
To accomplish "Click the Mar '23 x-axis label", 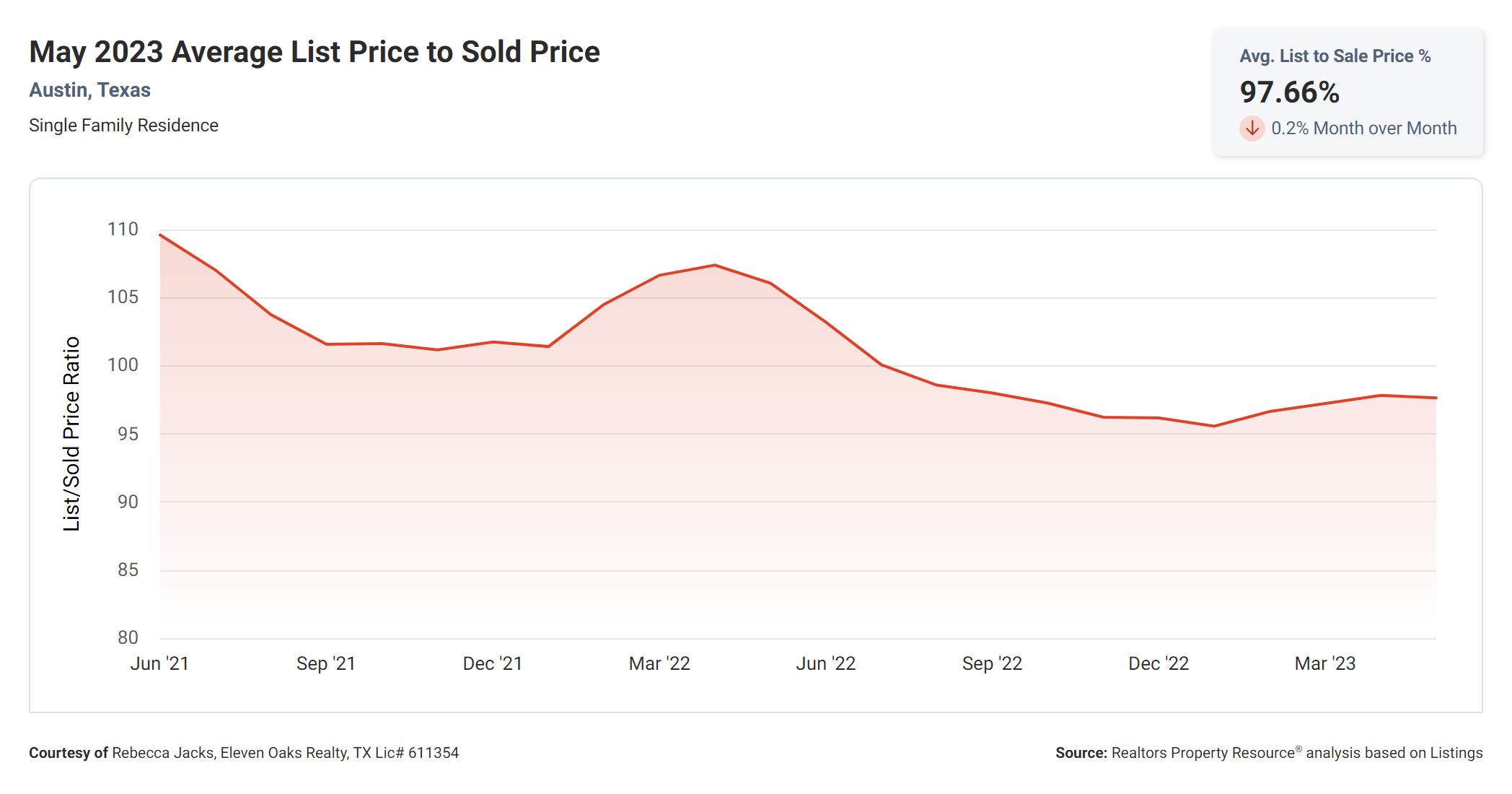I will pyautogui.click(x=1325, y=663).
